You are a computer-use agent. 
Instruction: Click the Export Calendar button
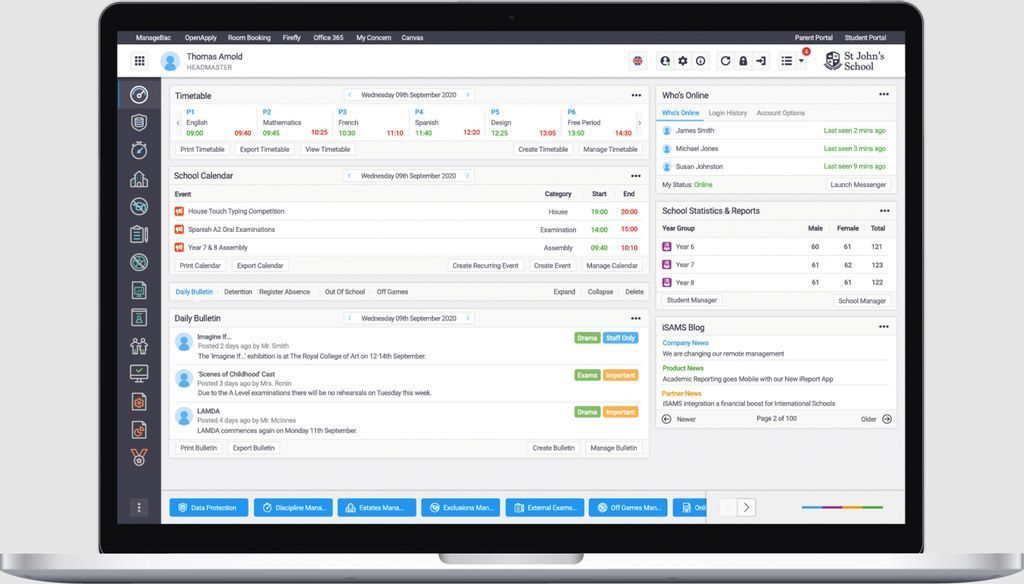(260, 266)
